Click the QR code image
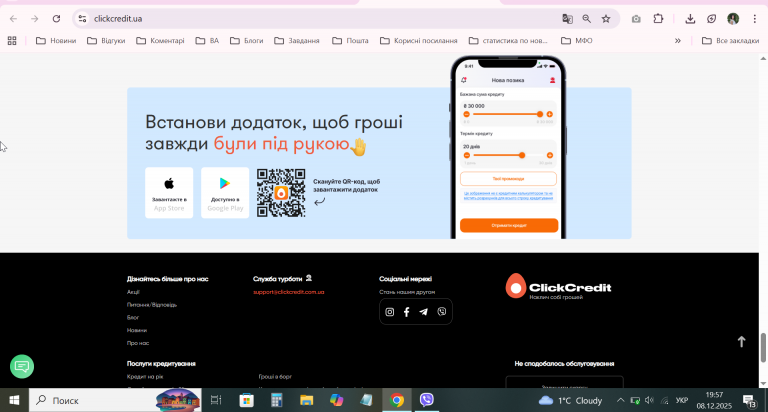This screenshot has width=768, height=412. pyautogui.click(x=281, y=193)
